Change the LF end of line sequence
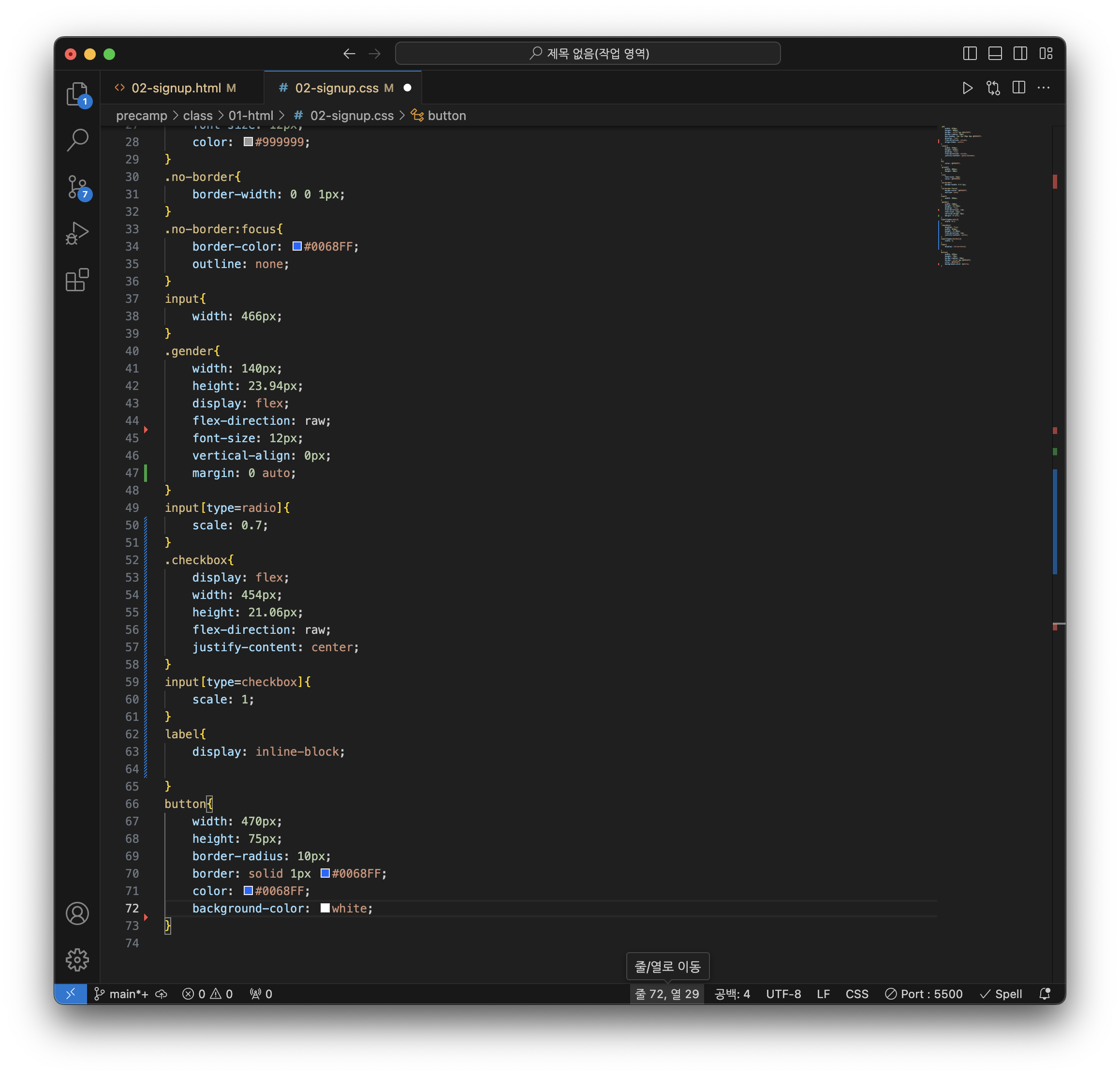The width and height of the screenshot is (1120, 1076). click(823, 994)
